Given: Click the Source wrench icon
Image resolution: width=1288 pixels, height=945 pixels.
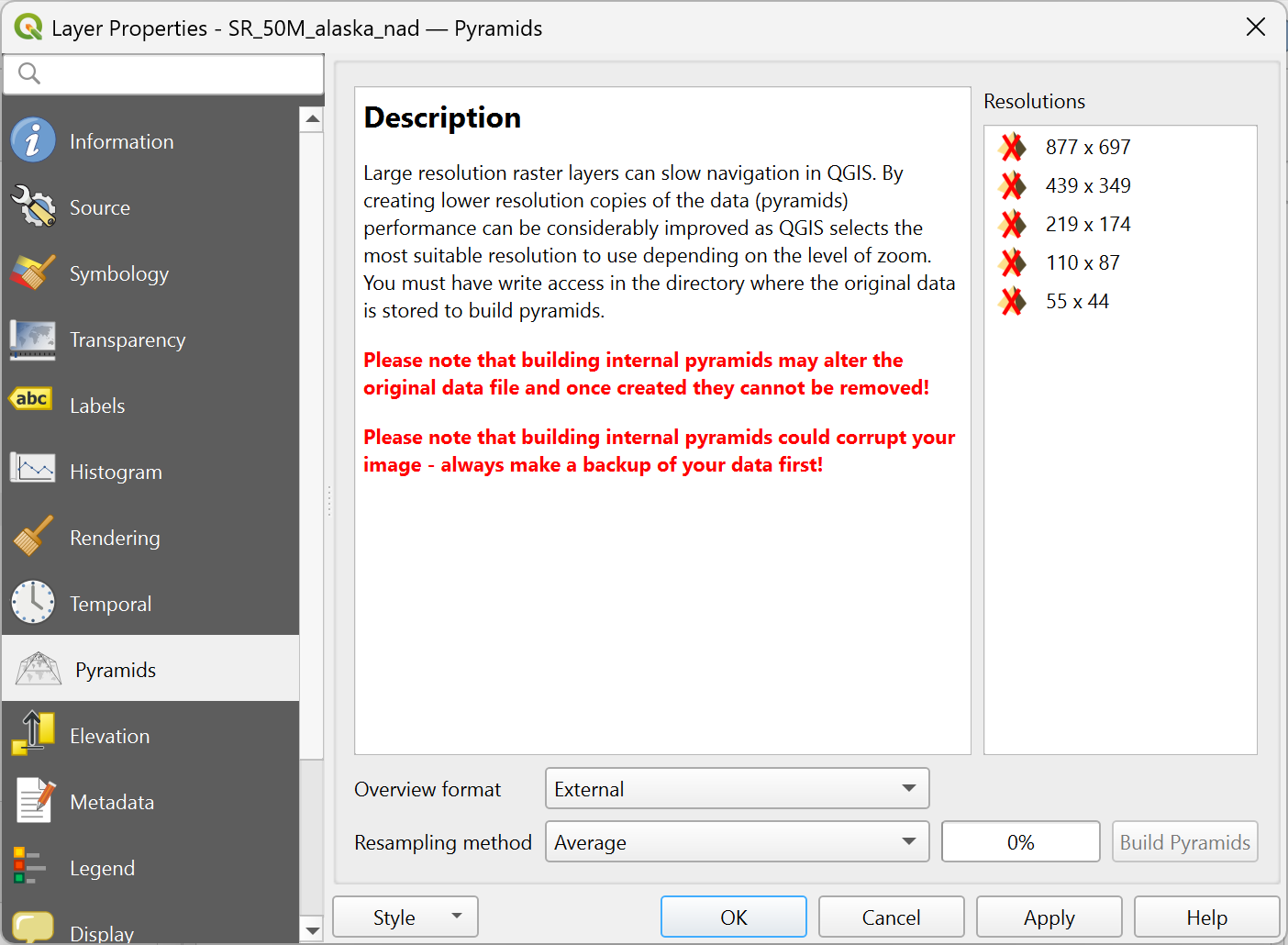Looking at the screenshot, I should pos(33,207).
